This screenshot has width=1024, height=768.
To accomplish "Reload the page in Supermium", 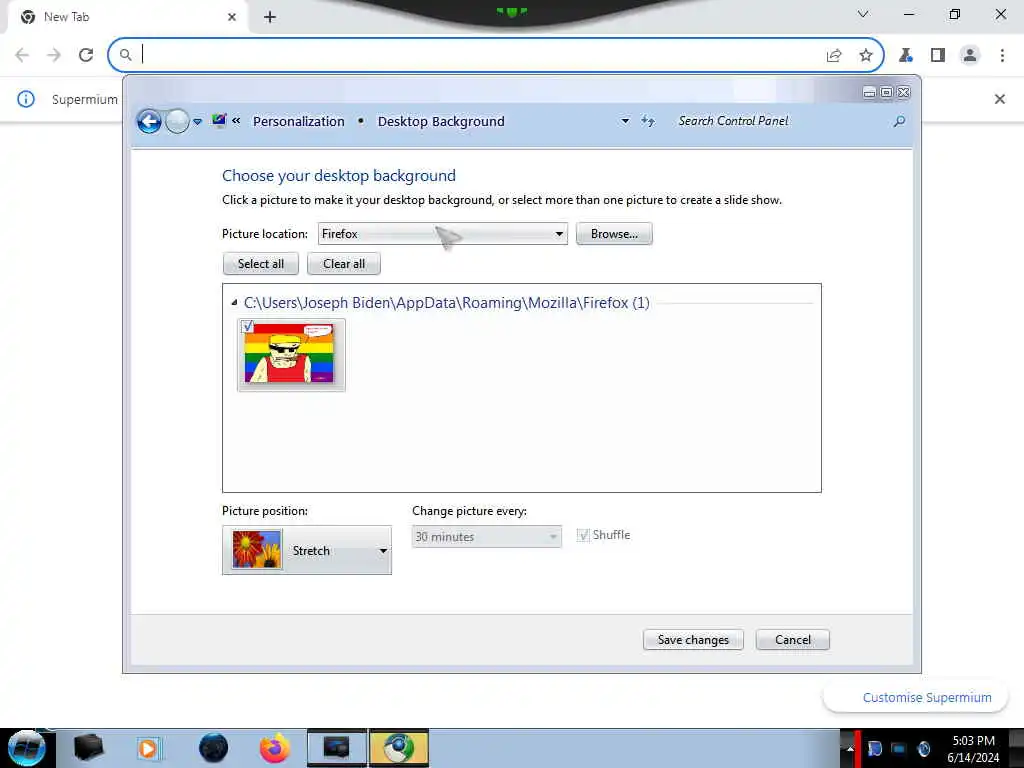I will point(86,55).
